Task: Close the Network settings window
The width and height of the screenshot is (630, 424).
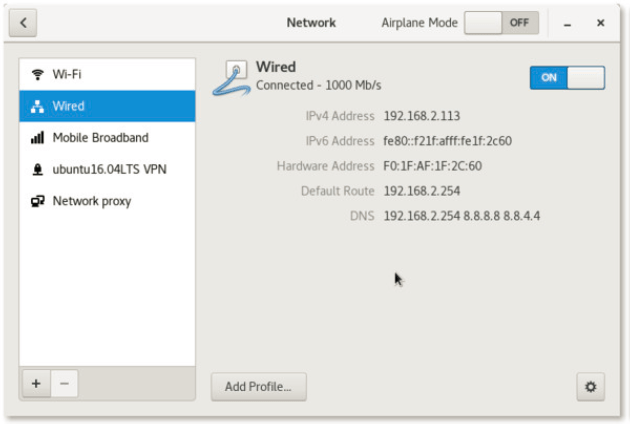Action: (x=600, y=22)
